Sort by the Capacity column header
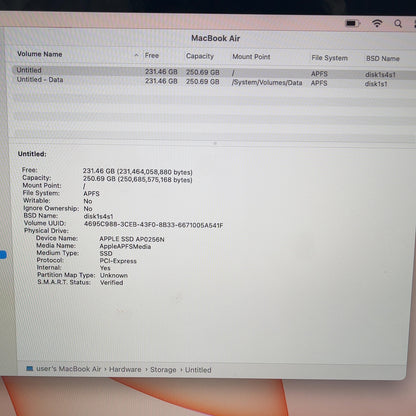This screenshot has height=416, width=416. (x=200, y=56)
